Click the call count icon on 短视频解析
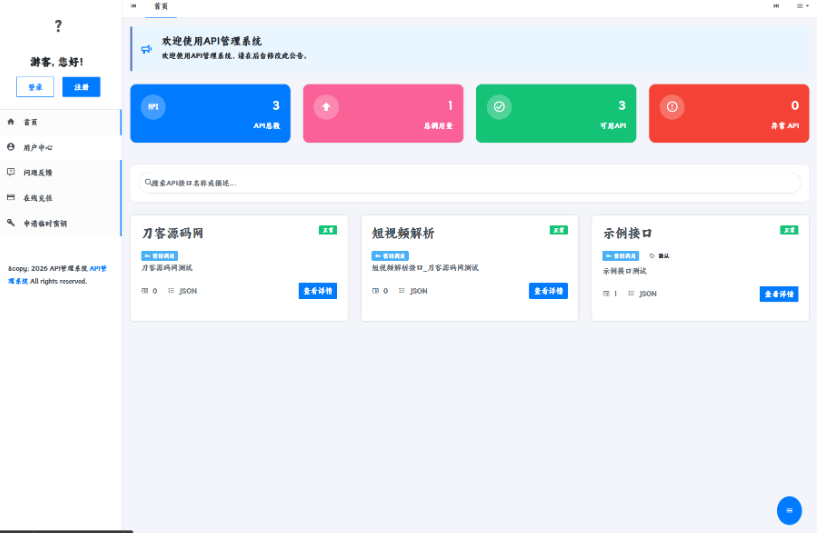817x533 pixels. 375,291
